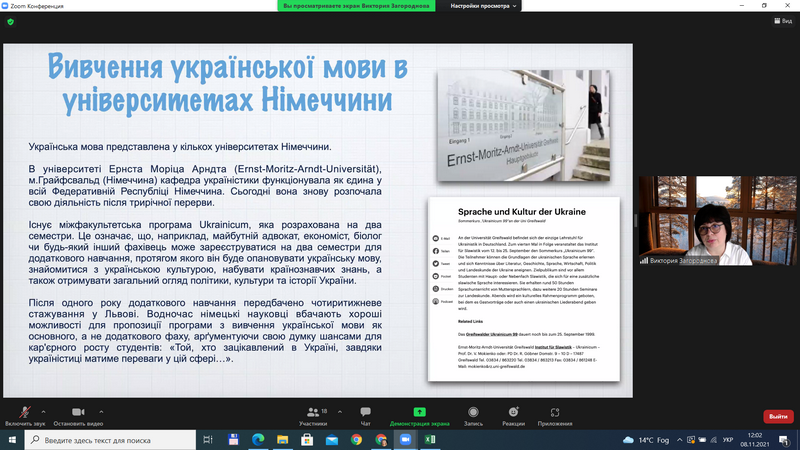This screenshot has width=800, height=450.
Task: Click the video panel divider handle
Action: 636,220
